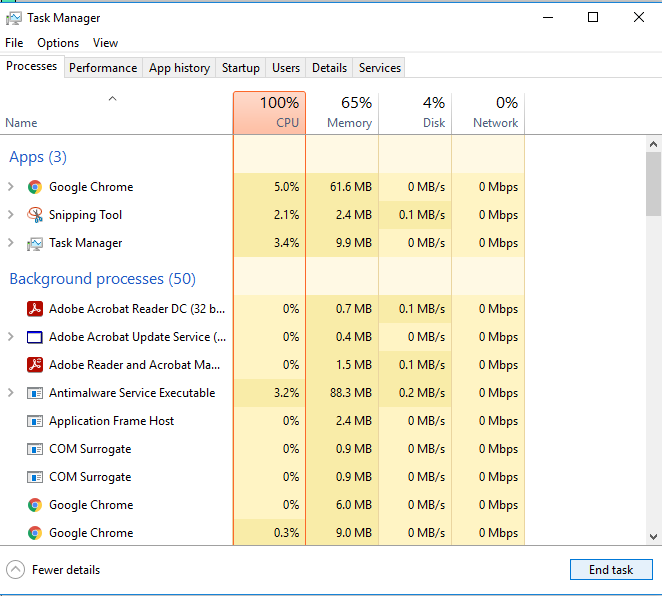Click the Snipping Tool 2.1% CPU value
Screen dimensions: 662x596
(x=286, y=215)
